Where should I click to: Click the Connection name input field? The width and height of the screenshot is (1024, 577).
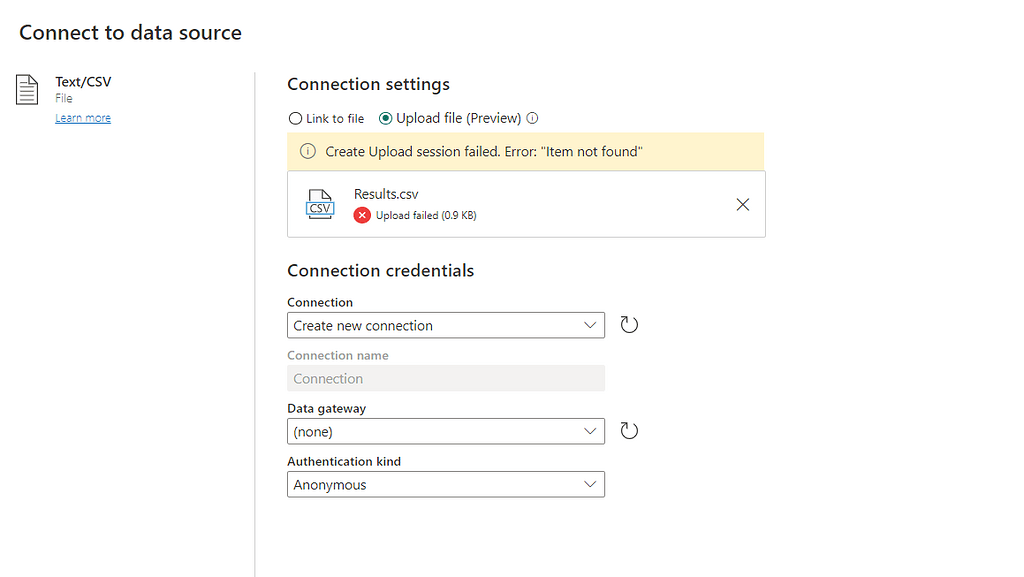(445, 378)
